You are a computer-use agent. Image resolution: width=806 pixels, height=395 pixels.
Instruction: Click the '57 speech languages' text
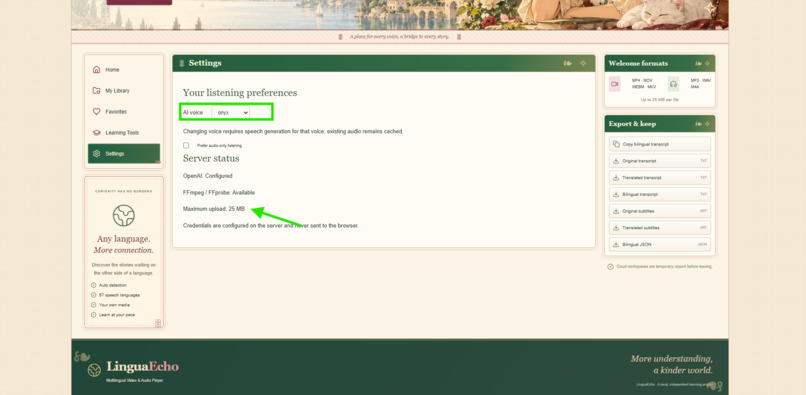point(119,295)
